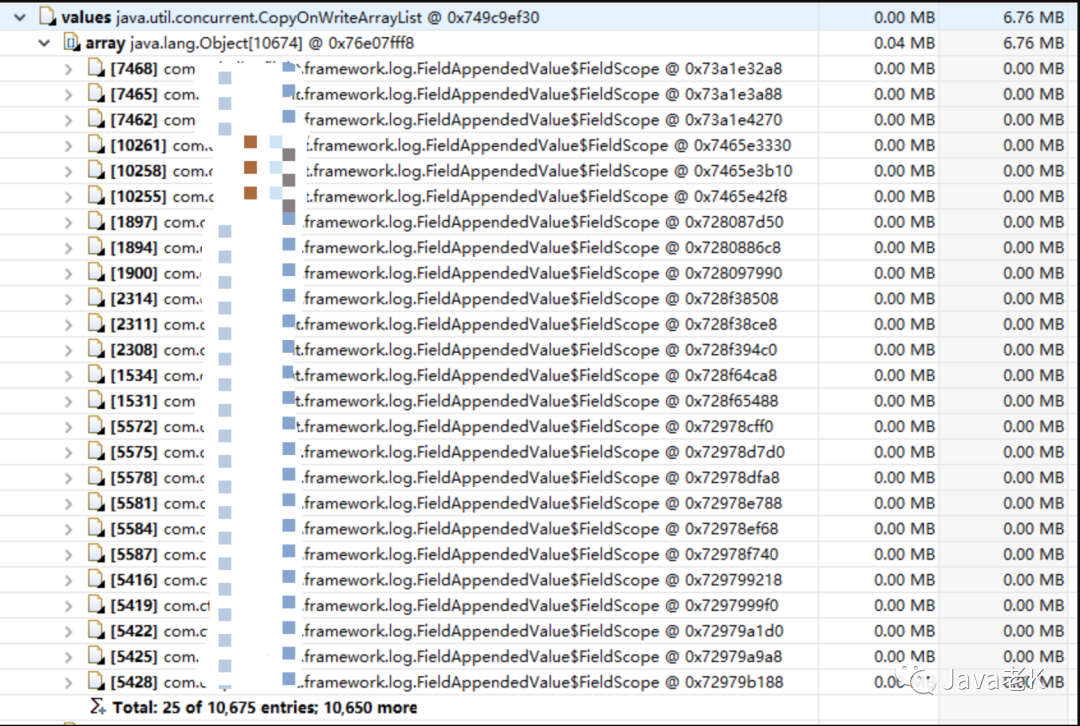
Task: Click the sigma icon on the Total row
Action: (x=98, y=707)
